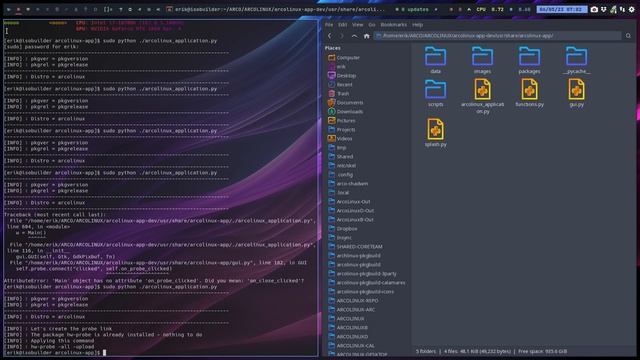640x360 pixels.
Task: Select Shared bookmark in sidebar
Action: [340, 156]
